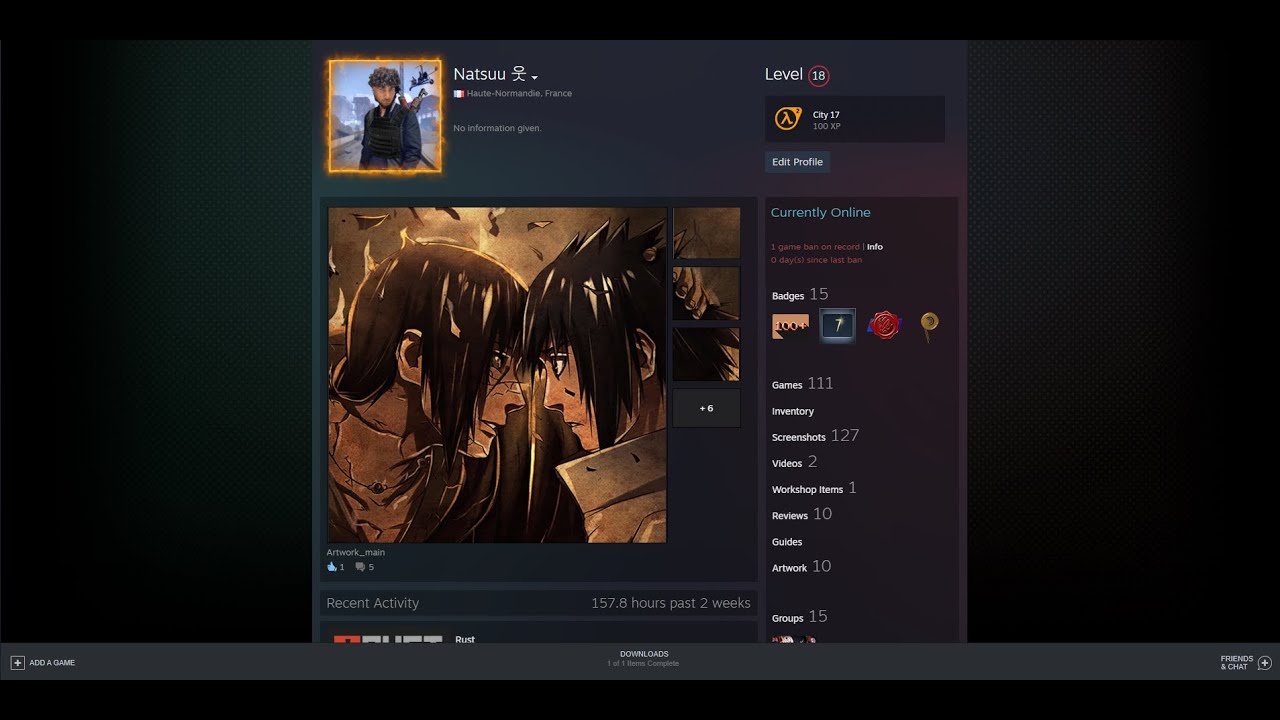Open the Workshop Items 1 link
The image size is (1280, 720).
(814, 489)
